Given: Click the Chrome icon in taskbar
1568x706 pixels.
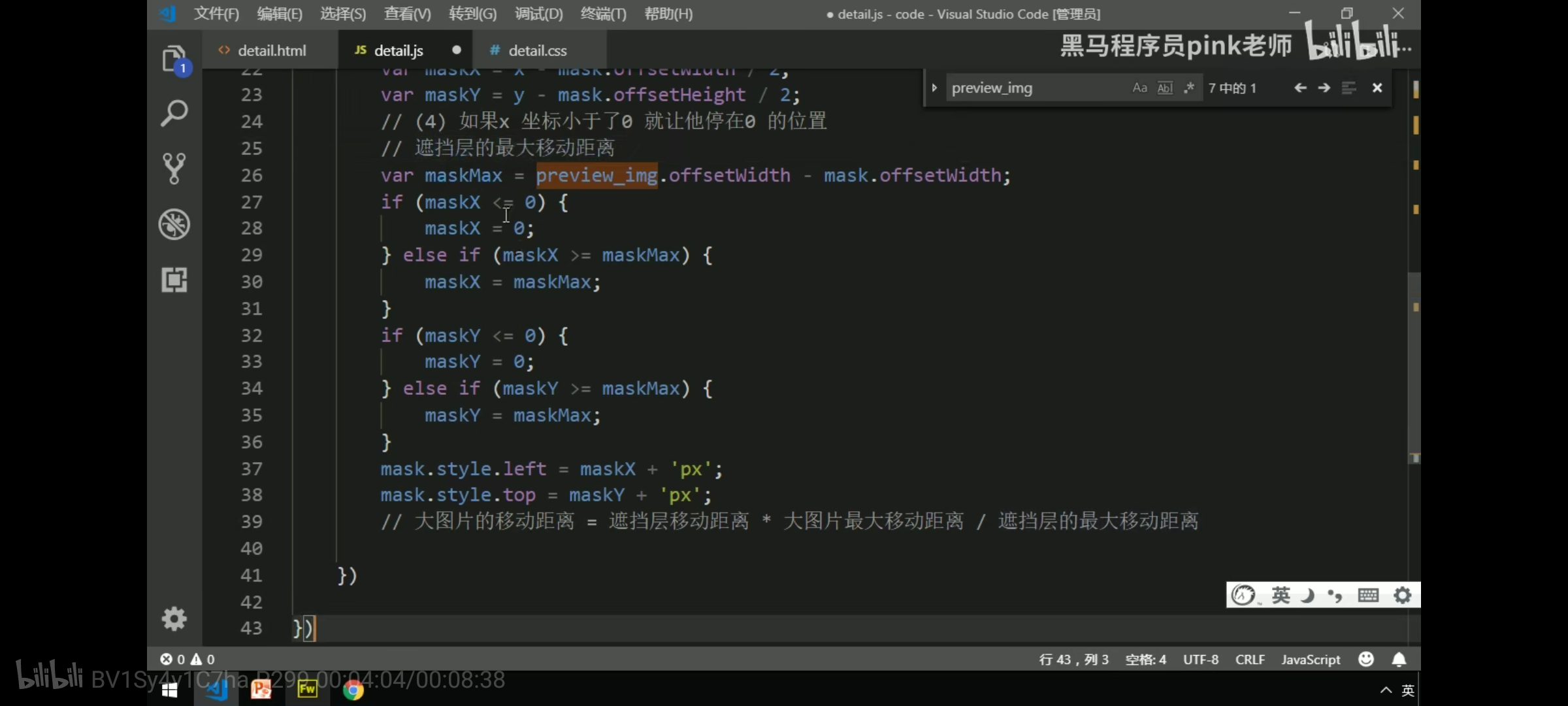Looking at the screenshot, I should click(x=353, y=690).
